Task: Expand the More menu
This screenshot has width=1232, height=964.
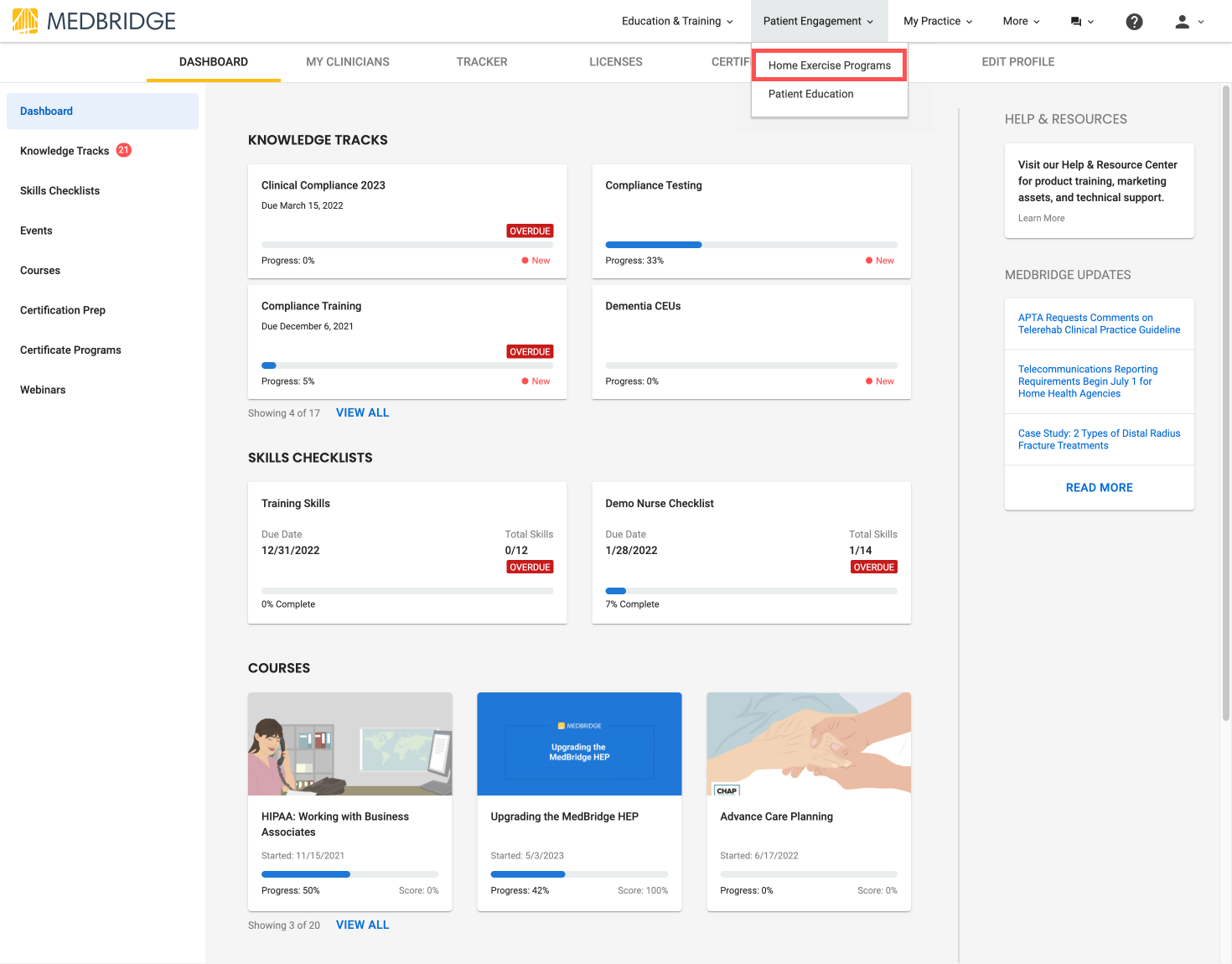Action: point(1021,21)
